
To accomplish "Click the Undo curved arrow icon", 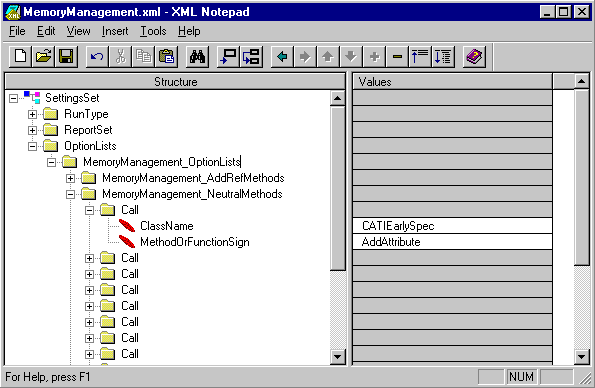I will pyautogui.click(x=97, y=57).
